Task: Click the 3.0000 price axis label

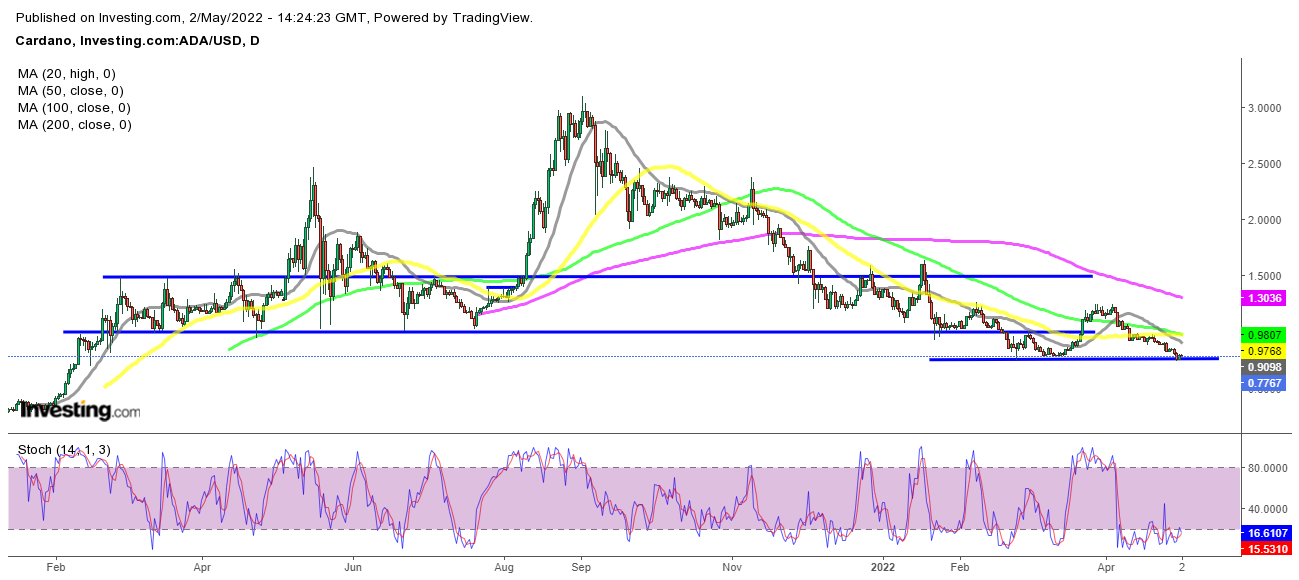Action: (1266, 108)
